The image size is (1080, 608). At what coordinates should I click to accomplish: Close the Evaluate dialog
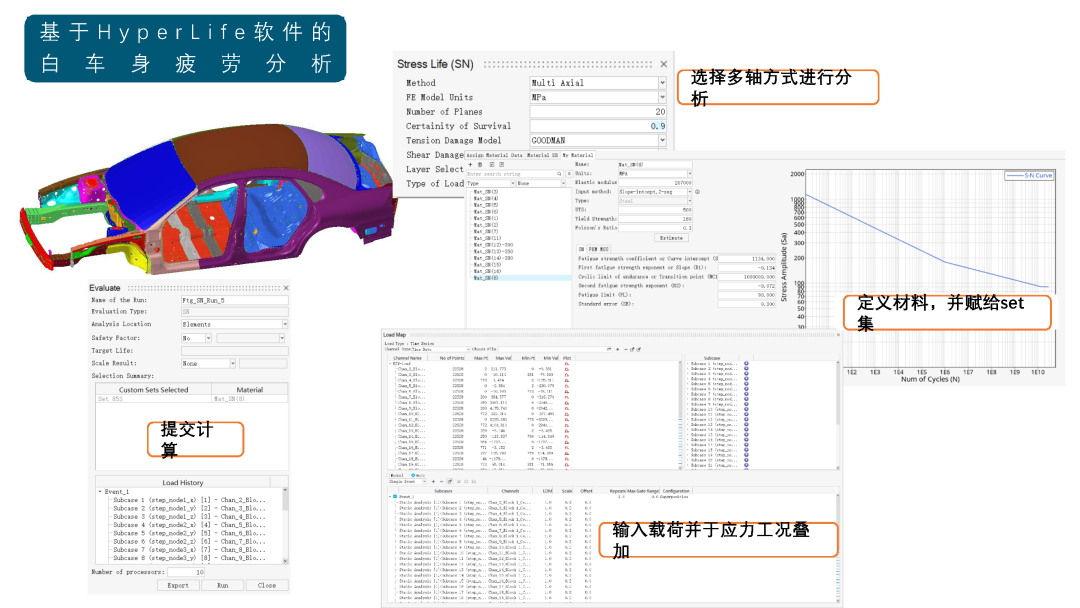tap(286, 288)
